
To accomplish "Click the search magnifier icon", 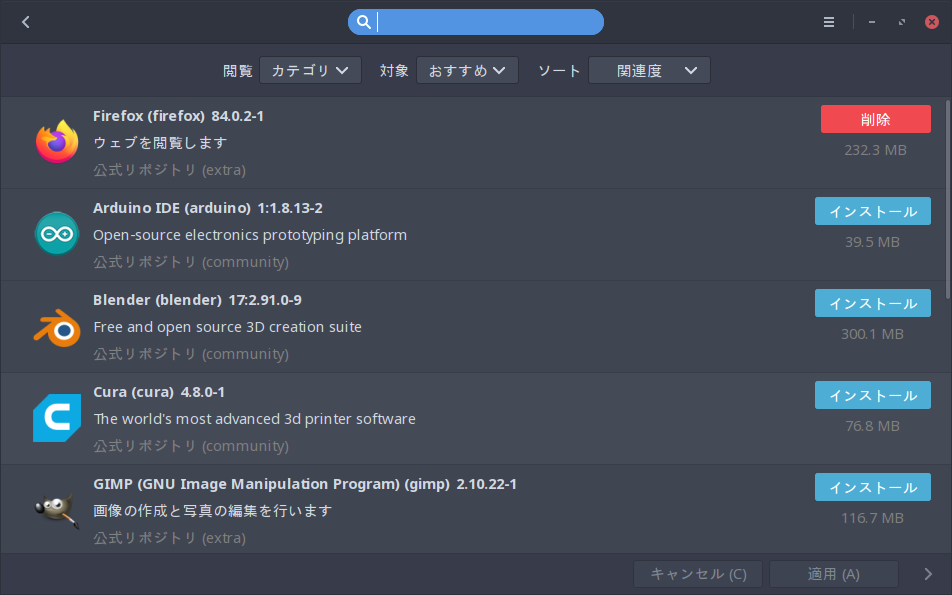I will pos(364,22).
